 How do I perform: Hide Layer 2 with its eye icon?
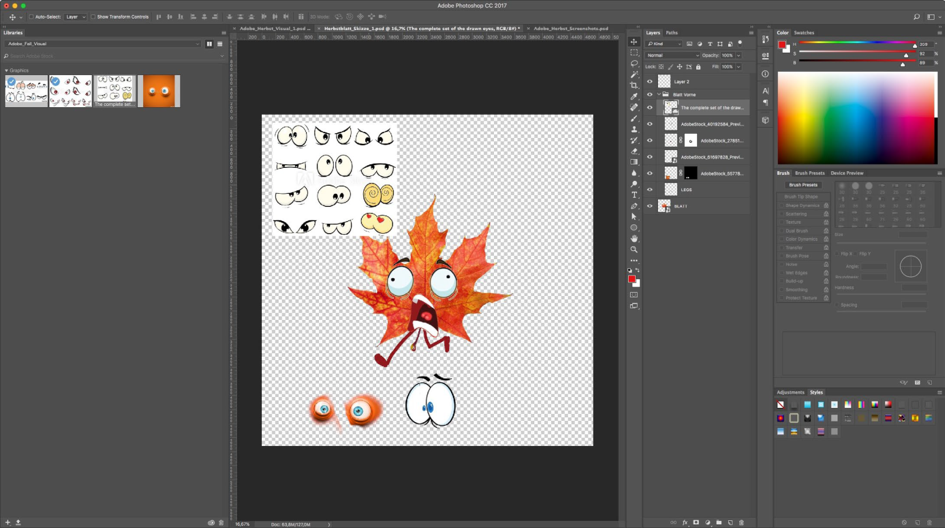[649, 82]
